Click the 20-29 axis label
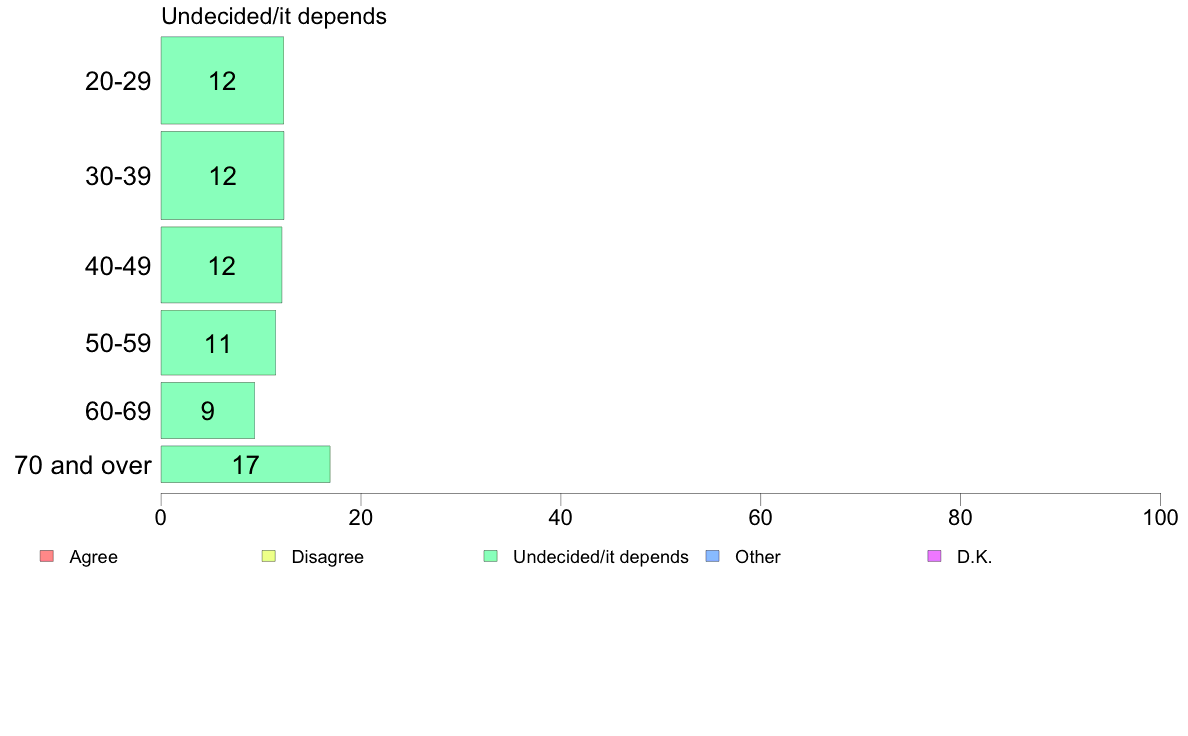 click(x=118, y=81)
